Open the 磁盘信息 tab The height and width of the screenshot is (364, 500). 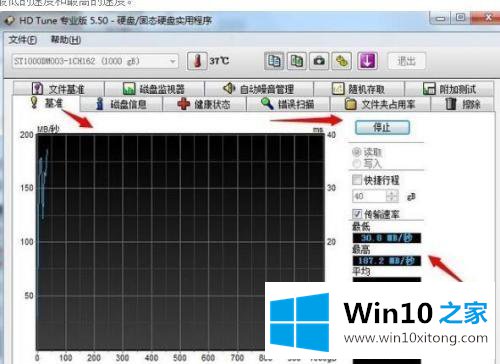click(121, 104)
